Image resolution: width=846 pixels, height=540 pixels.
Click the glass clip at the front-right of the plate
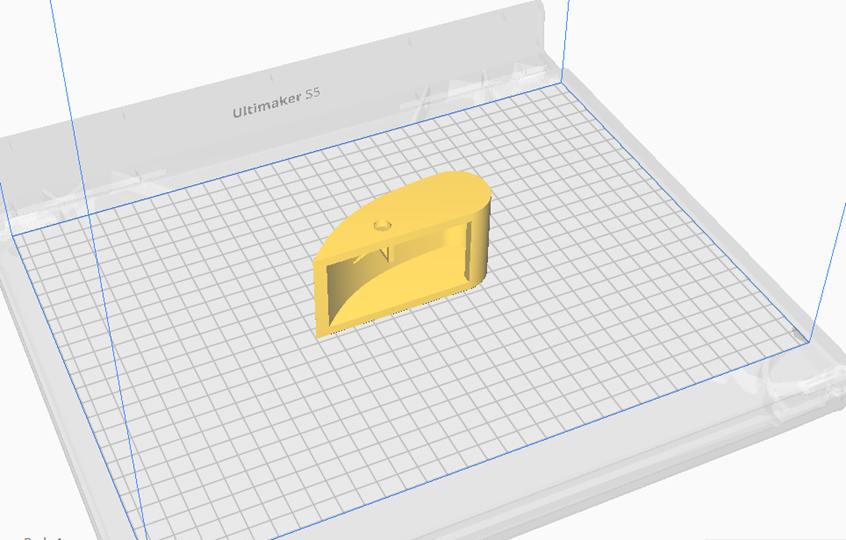point(795,385)
